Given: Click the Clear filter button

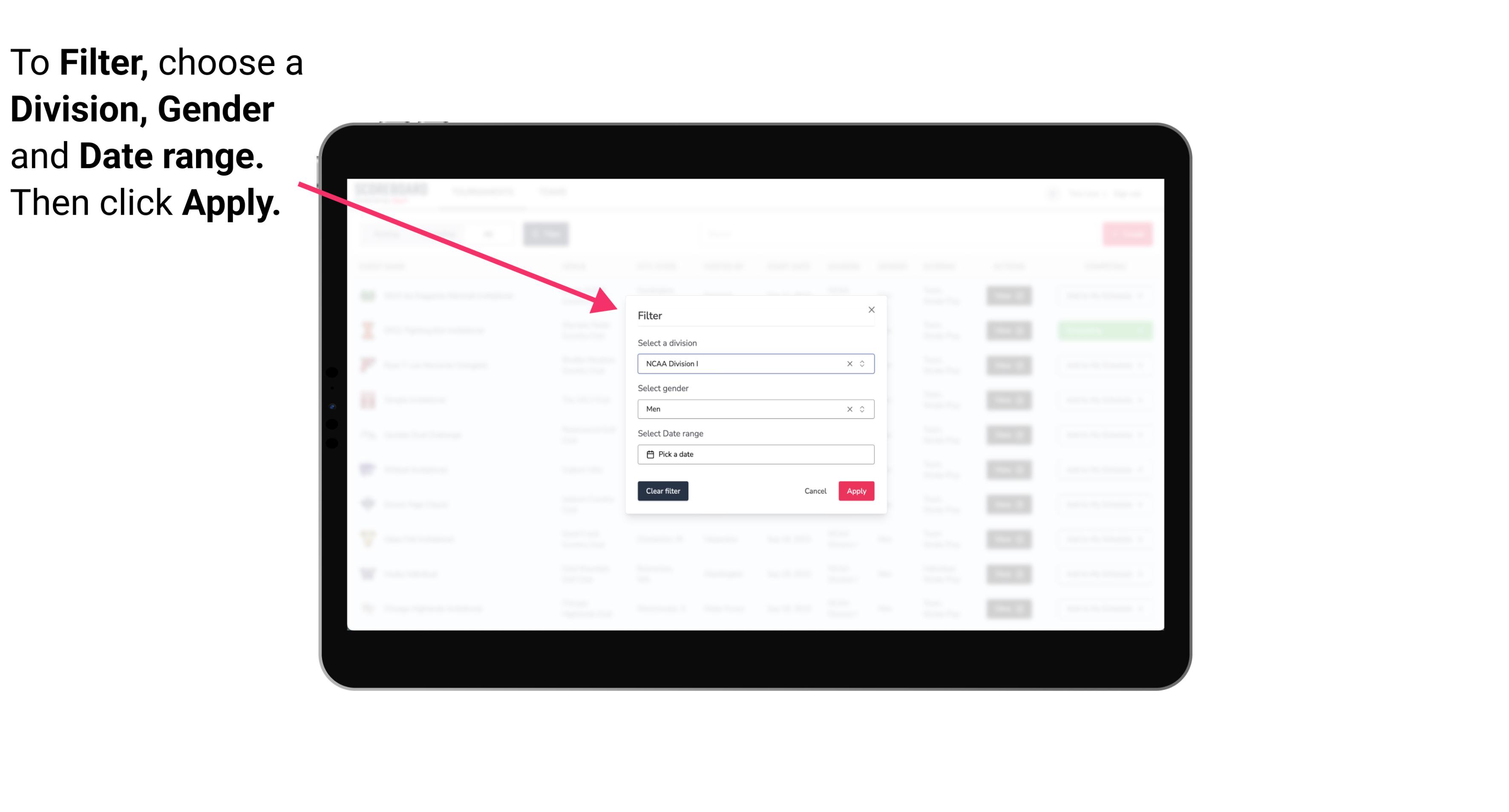Looking at the screenshot, I should pos(662,491).
